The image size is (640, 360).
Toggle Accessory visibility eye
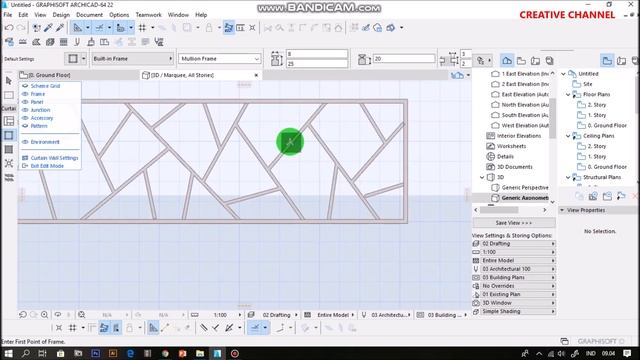[x=25, y=118]
